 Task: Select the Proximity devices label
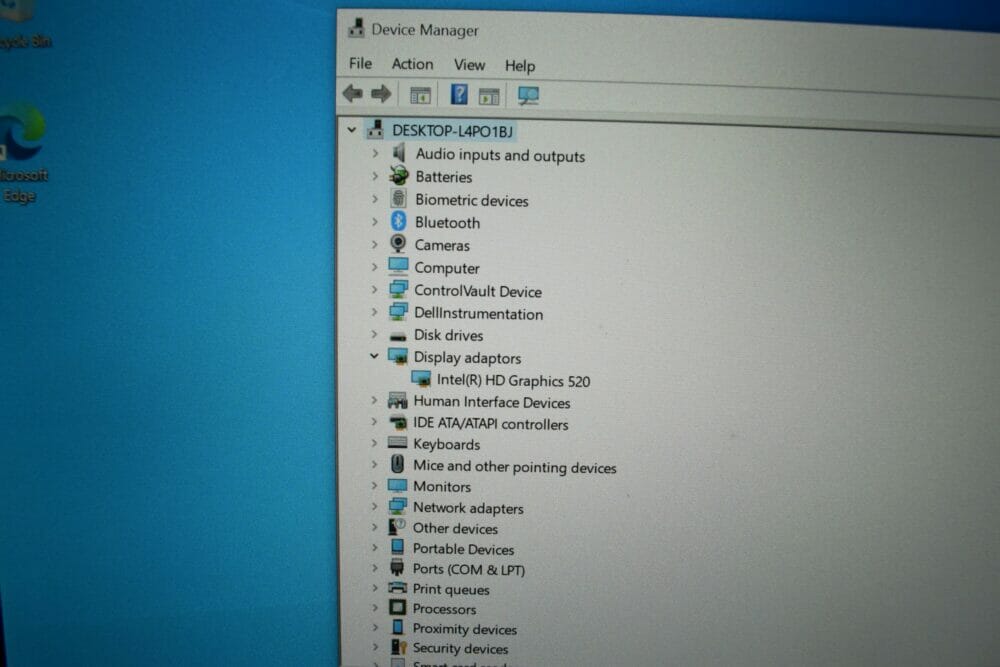click(464, 629)
